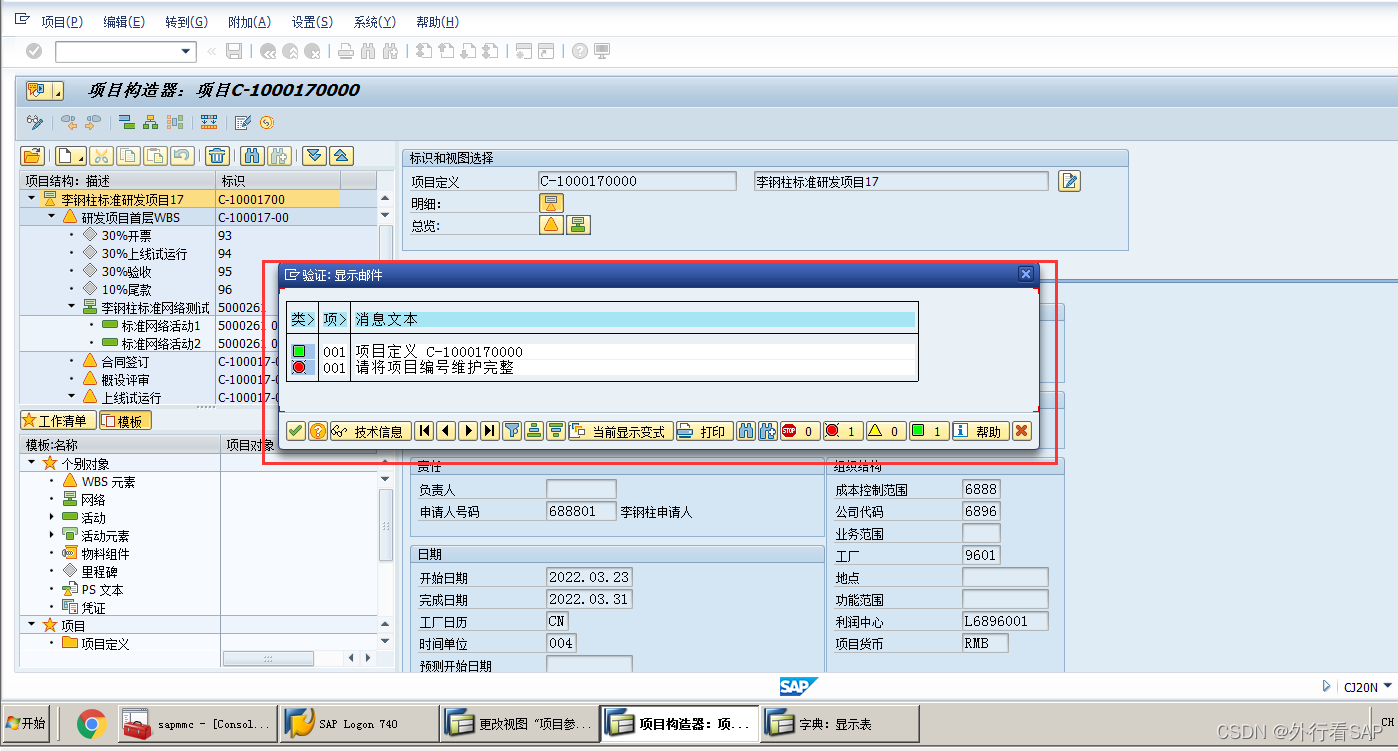Collapse 李钢柱标准研发项目17 tree node

[x=32, y=199]
